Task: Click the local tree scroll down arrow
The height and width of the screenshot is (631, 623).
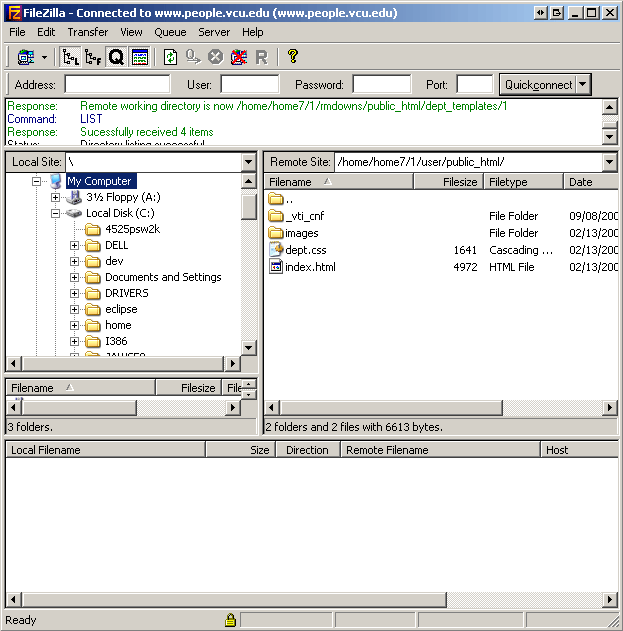Action: tap(249, 348)
